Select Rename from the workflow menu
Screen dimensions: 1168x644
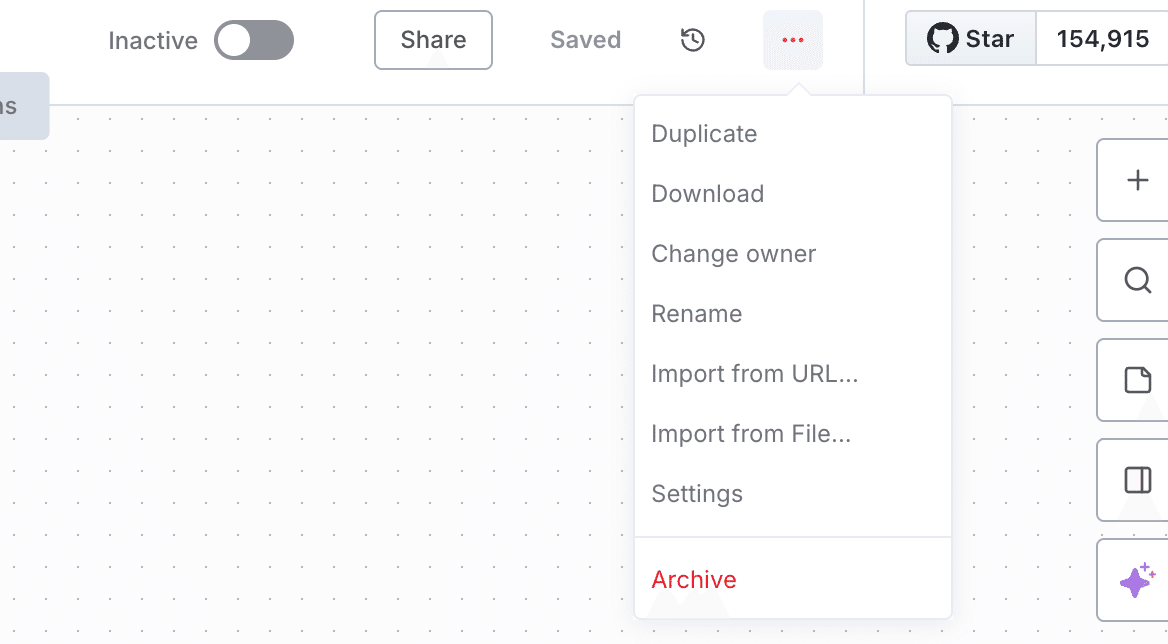[x=696, y=314]
